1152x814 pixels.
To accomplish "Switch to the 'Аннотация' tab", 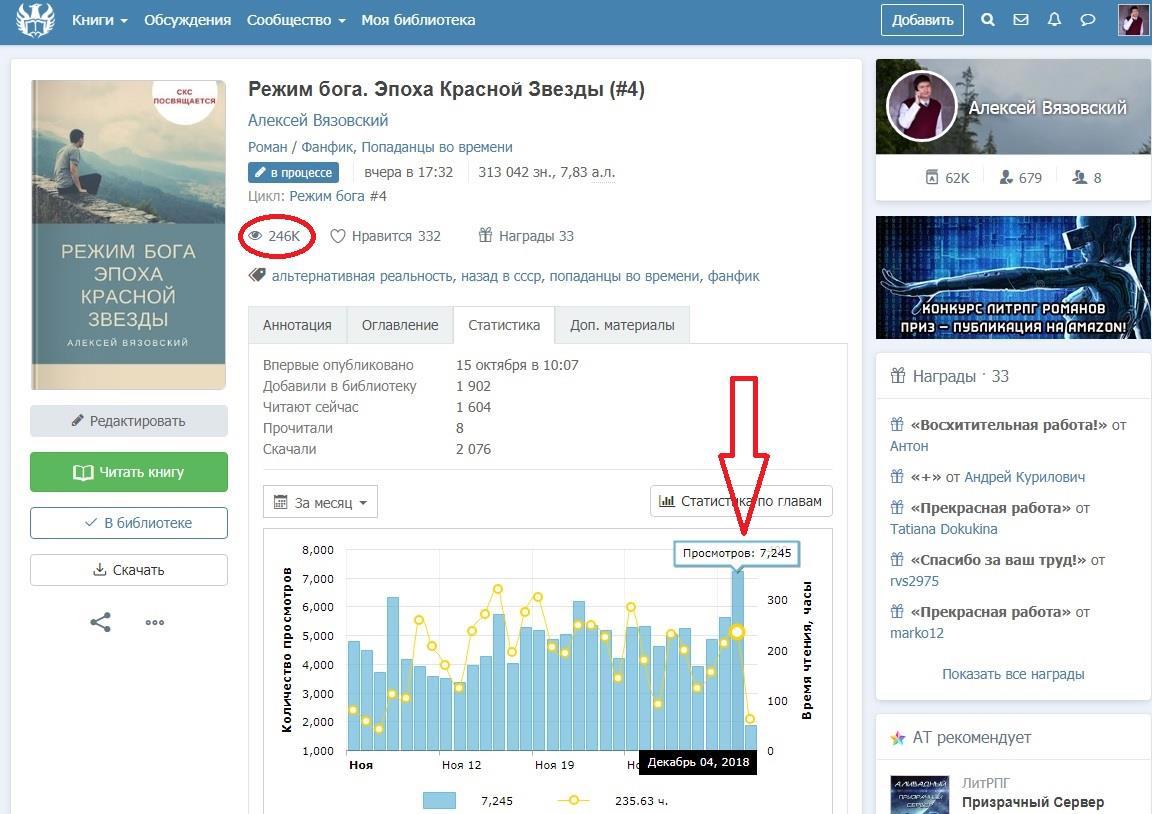I will (x=297, y=325).
